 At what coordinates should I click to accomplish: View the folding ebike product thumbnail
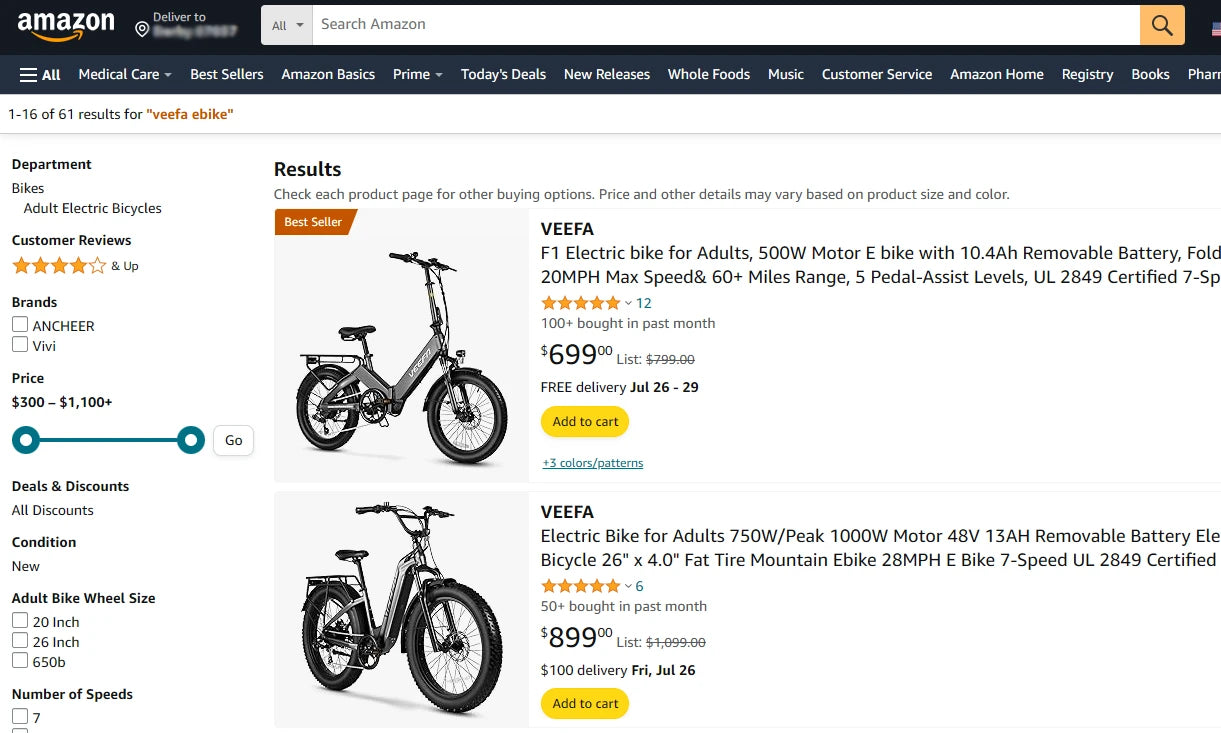point(401,345)
